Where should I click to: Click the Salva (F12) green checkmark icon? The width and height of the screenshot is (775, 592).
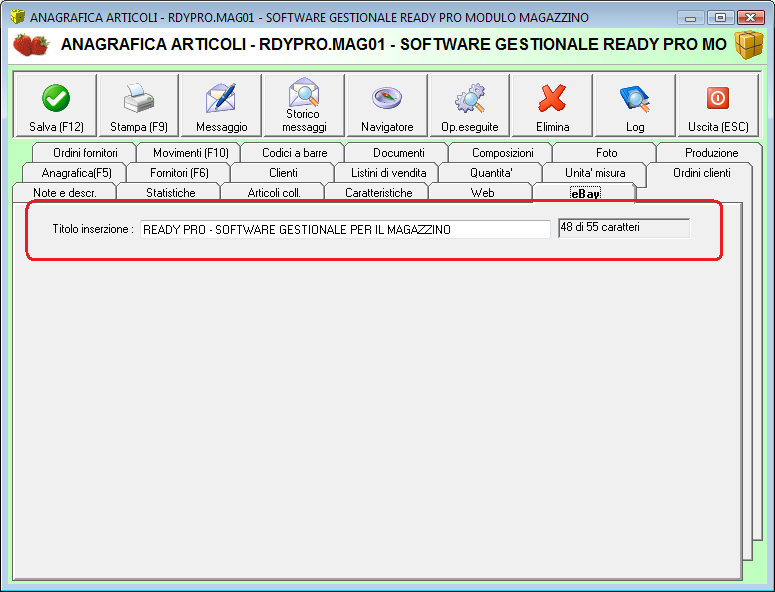tap(56, 98)
